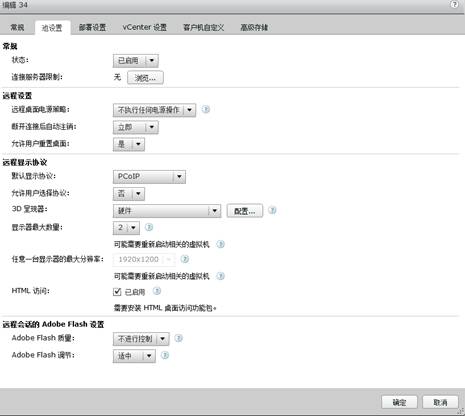The width and height of the screenshot is (465, 416).
Task: Click 确定 button to confirm
Action: 399,402
